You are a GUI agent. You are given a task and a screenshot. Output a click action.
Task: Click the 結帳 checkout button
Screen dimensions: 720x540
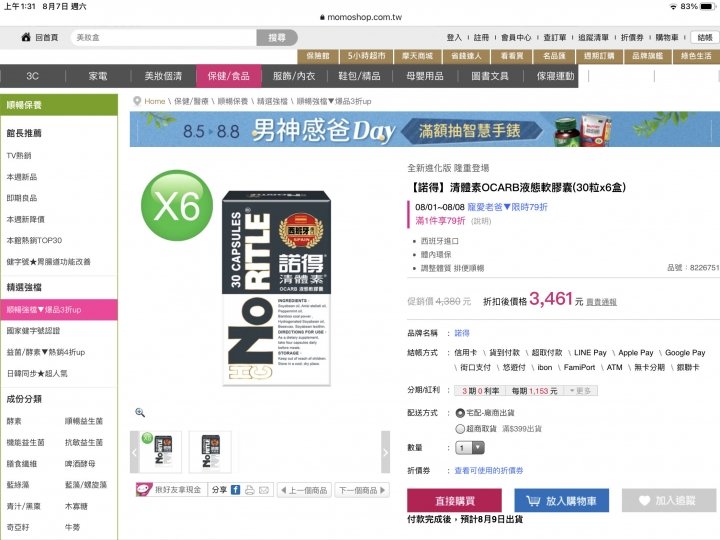(705, 38)
